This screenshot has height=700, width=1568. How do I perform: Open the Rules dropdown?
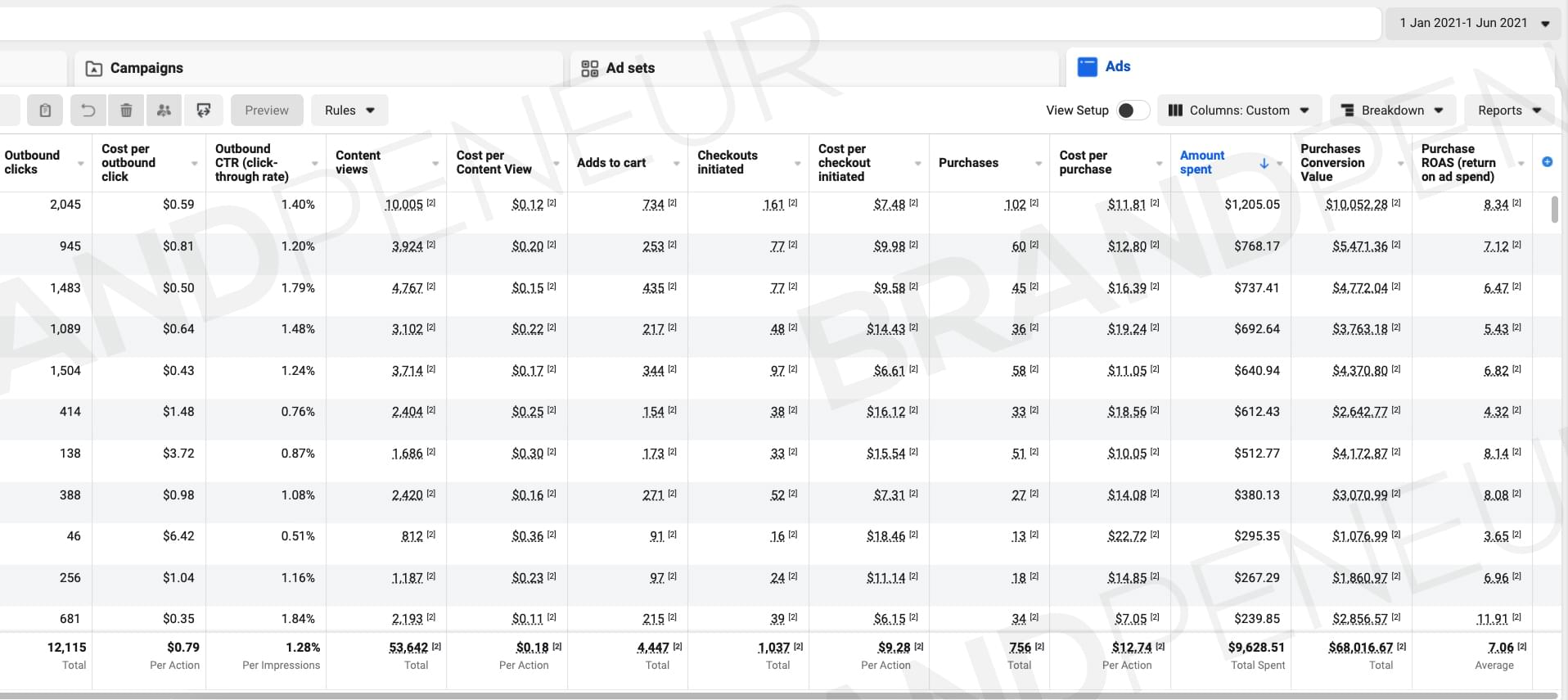[x=349, y=111]
